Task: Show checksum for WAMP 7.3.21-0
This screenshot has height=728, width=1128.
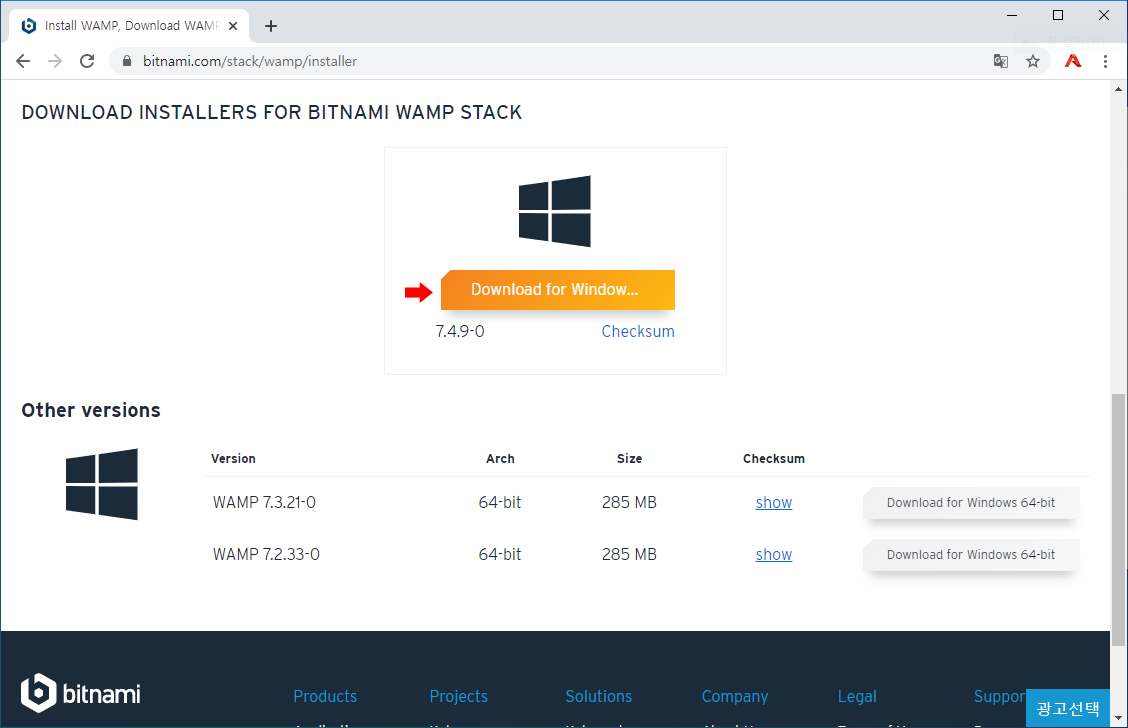Action: pos(773,503)
